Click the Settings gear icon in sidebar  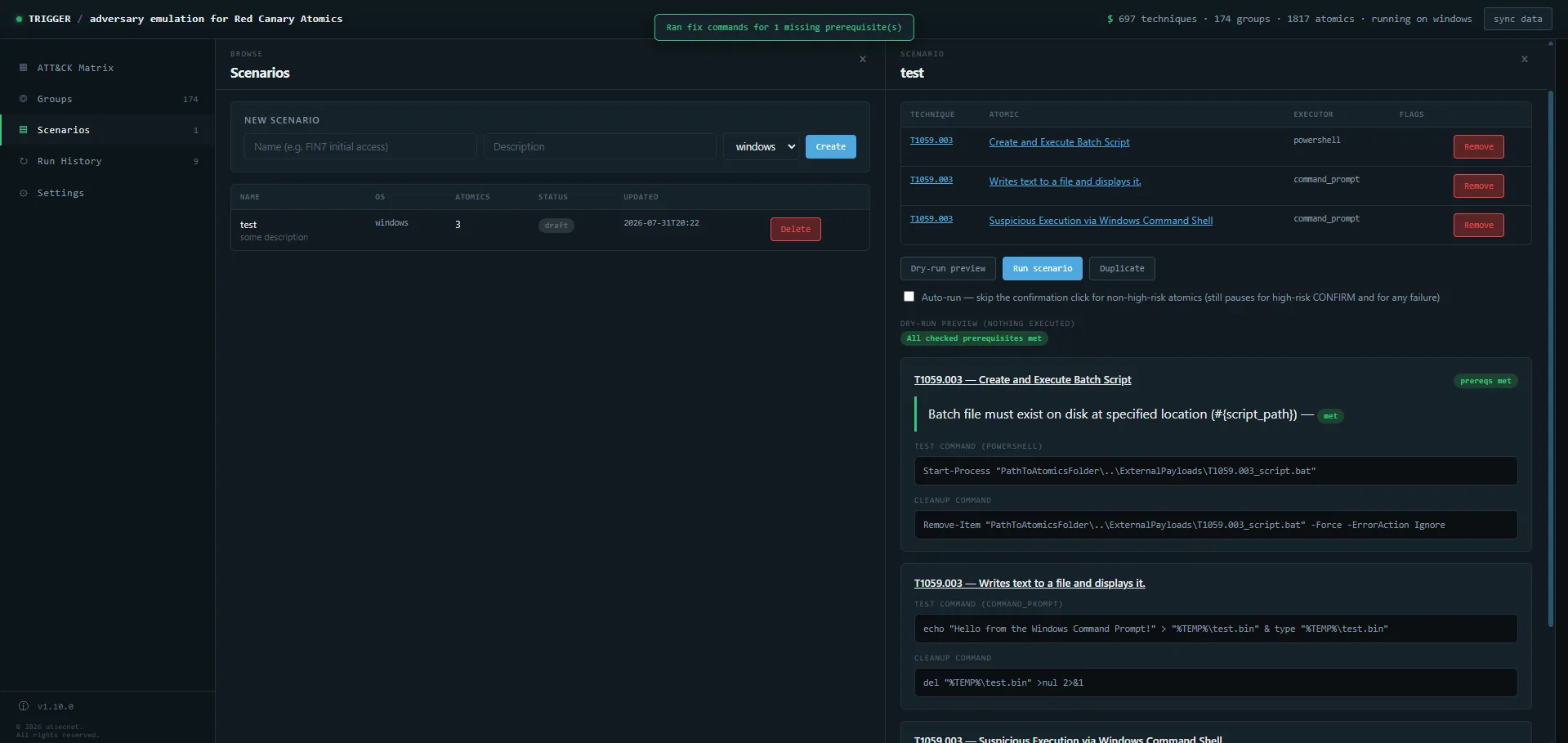coord(23,193)
